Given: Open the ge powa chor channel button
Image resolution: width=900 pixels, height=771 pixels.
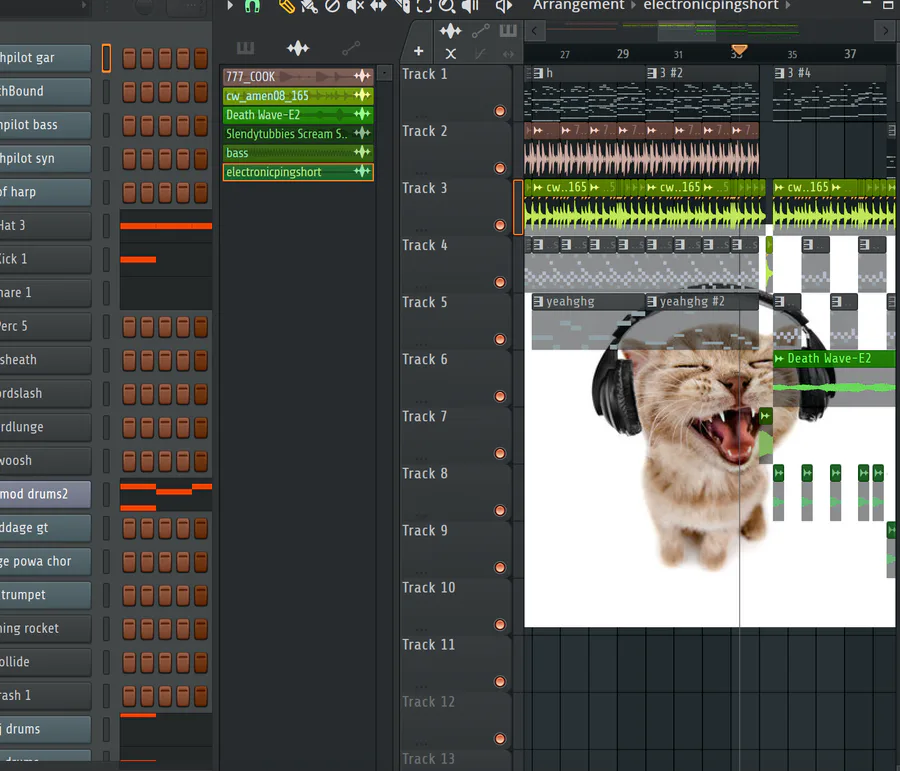Looking at the screenshot, I should [x=45, y=561].
